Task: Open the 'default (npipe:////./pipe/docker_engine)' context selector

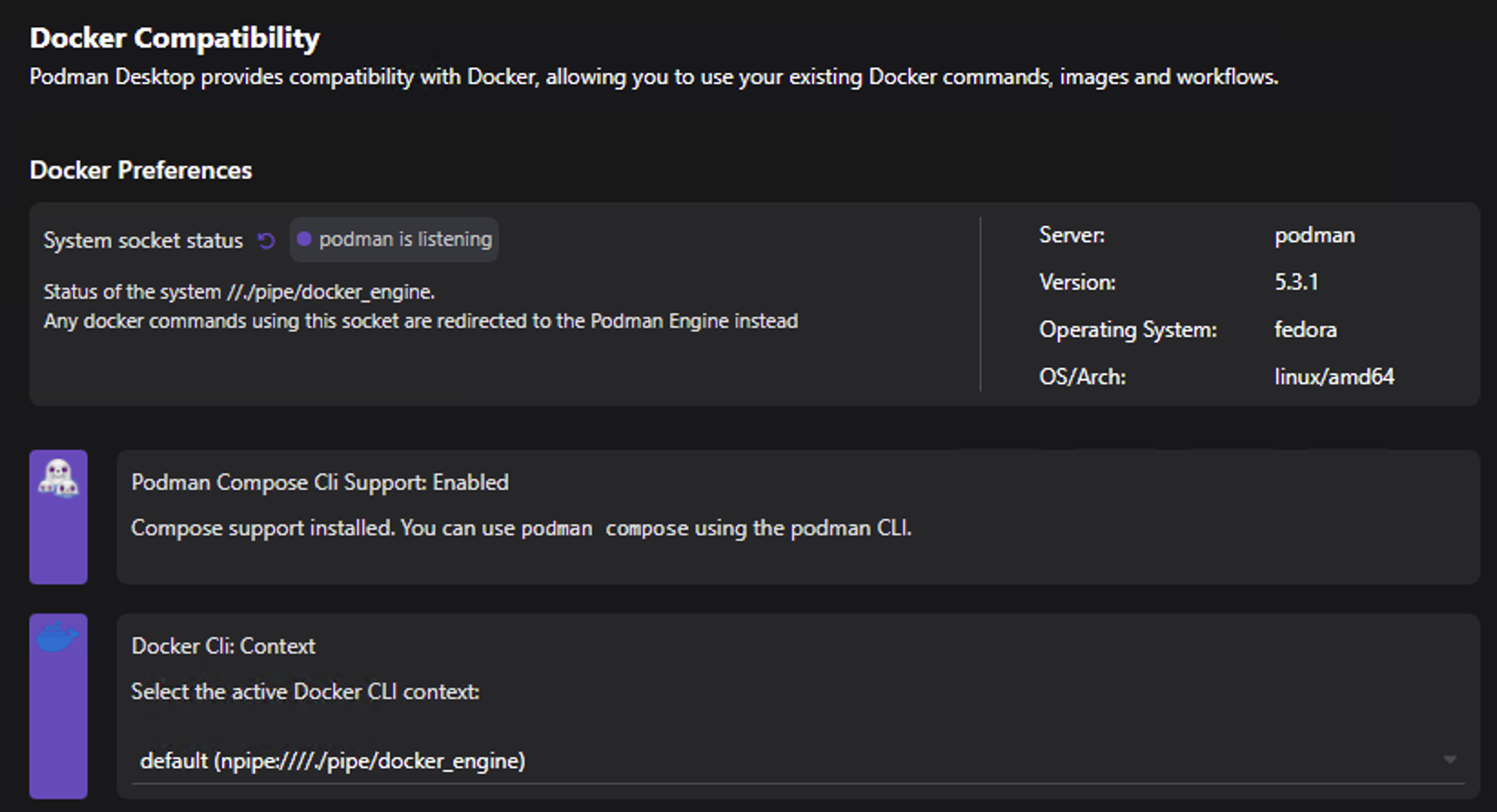Action: 332,760
